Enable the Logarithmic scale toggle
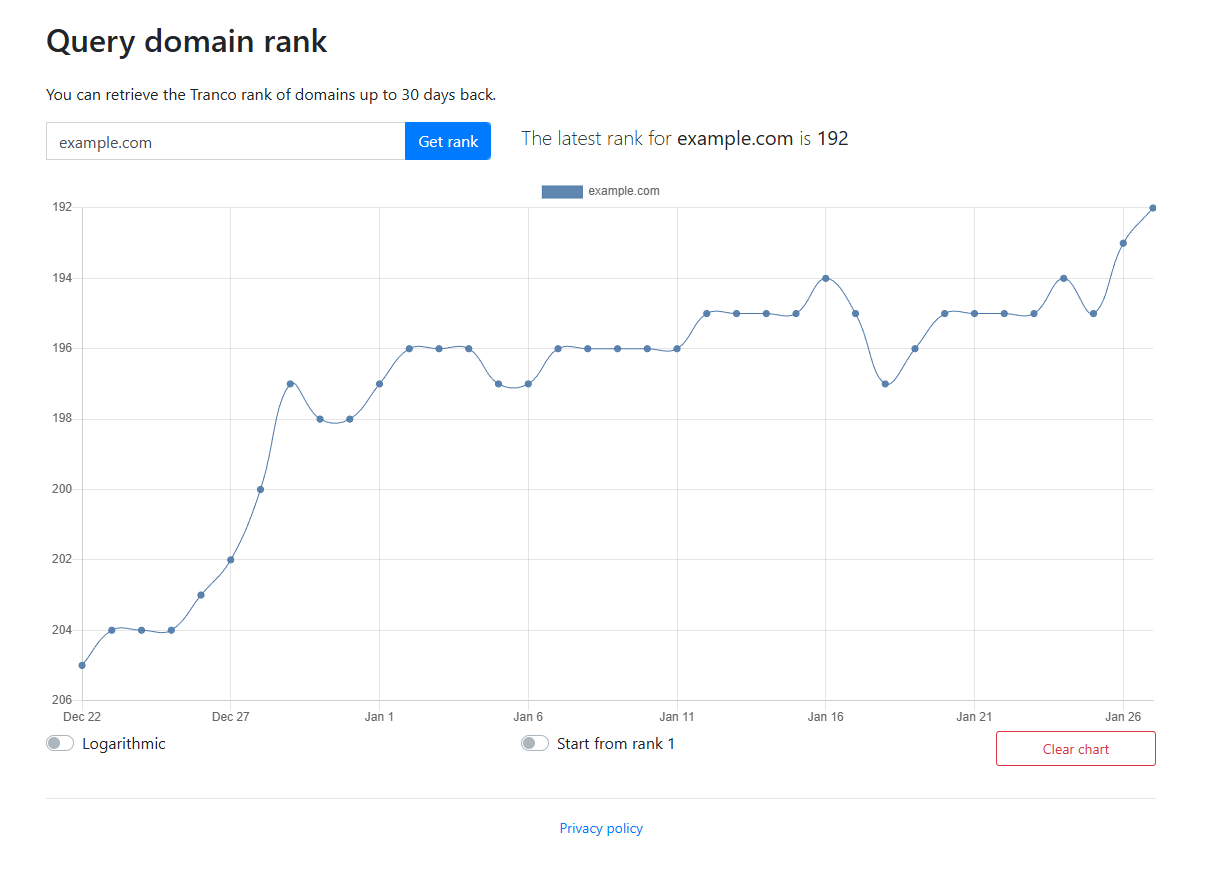This screenshot has width=1218, height=885. pos(60,743)
